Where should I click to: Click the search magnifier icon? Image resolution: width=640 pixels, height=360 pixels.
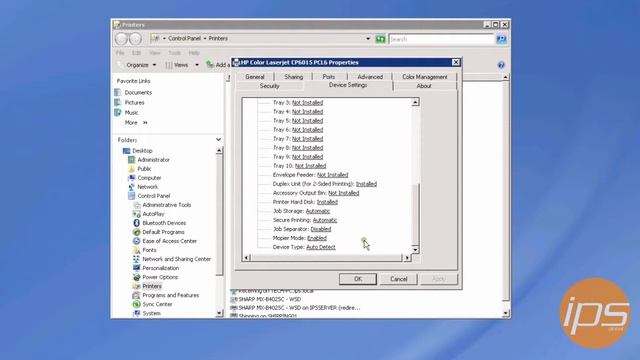[x=501, y=39]
